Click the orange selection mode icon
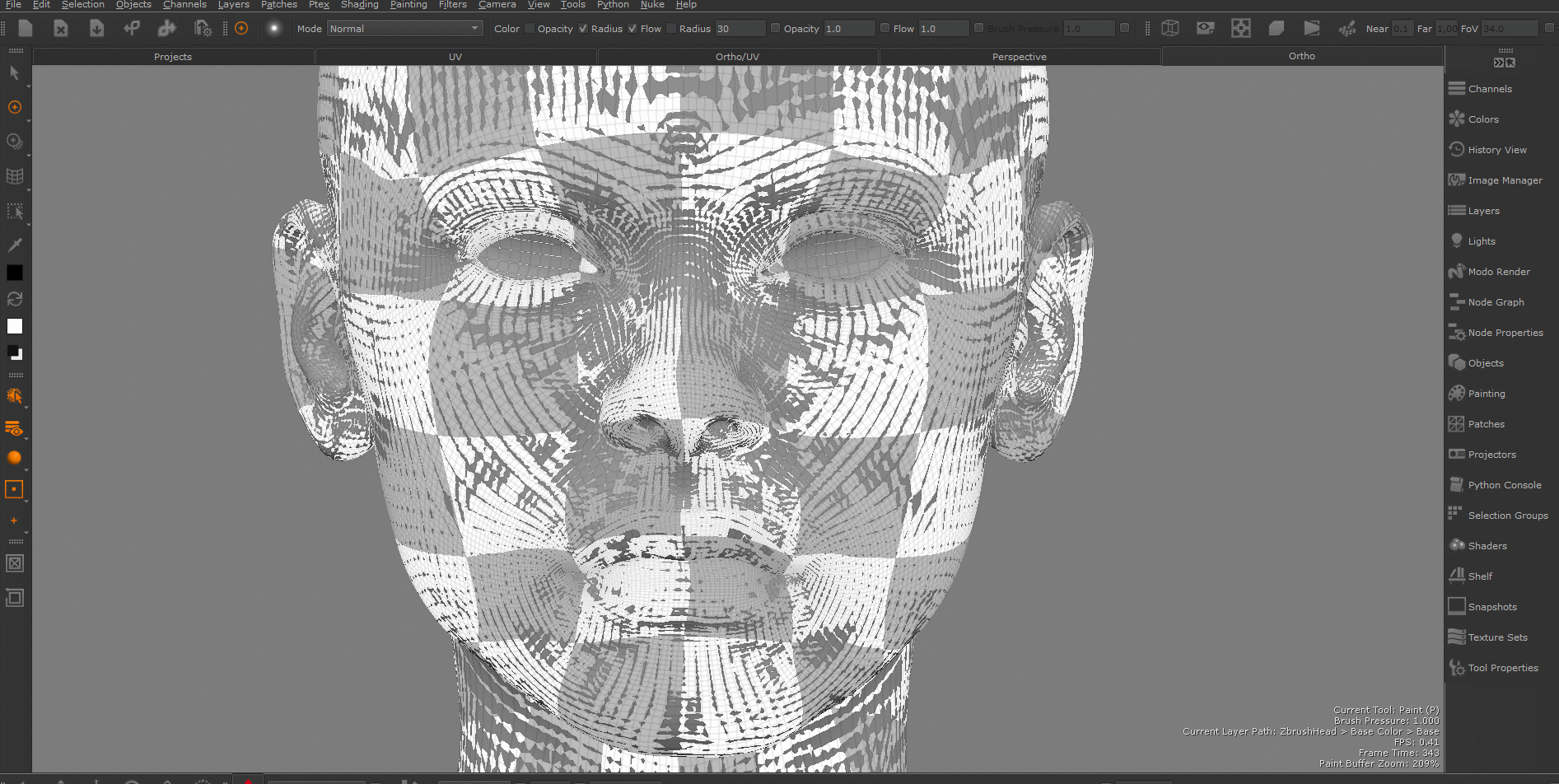This screenshot has height=784, width=1559. pyautogui.click(x=14, y=395)
